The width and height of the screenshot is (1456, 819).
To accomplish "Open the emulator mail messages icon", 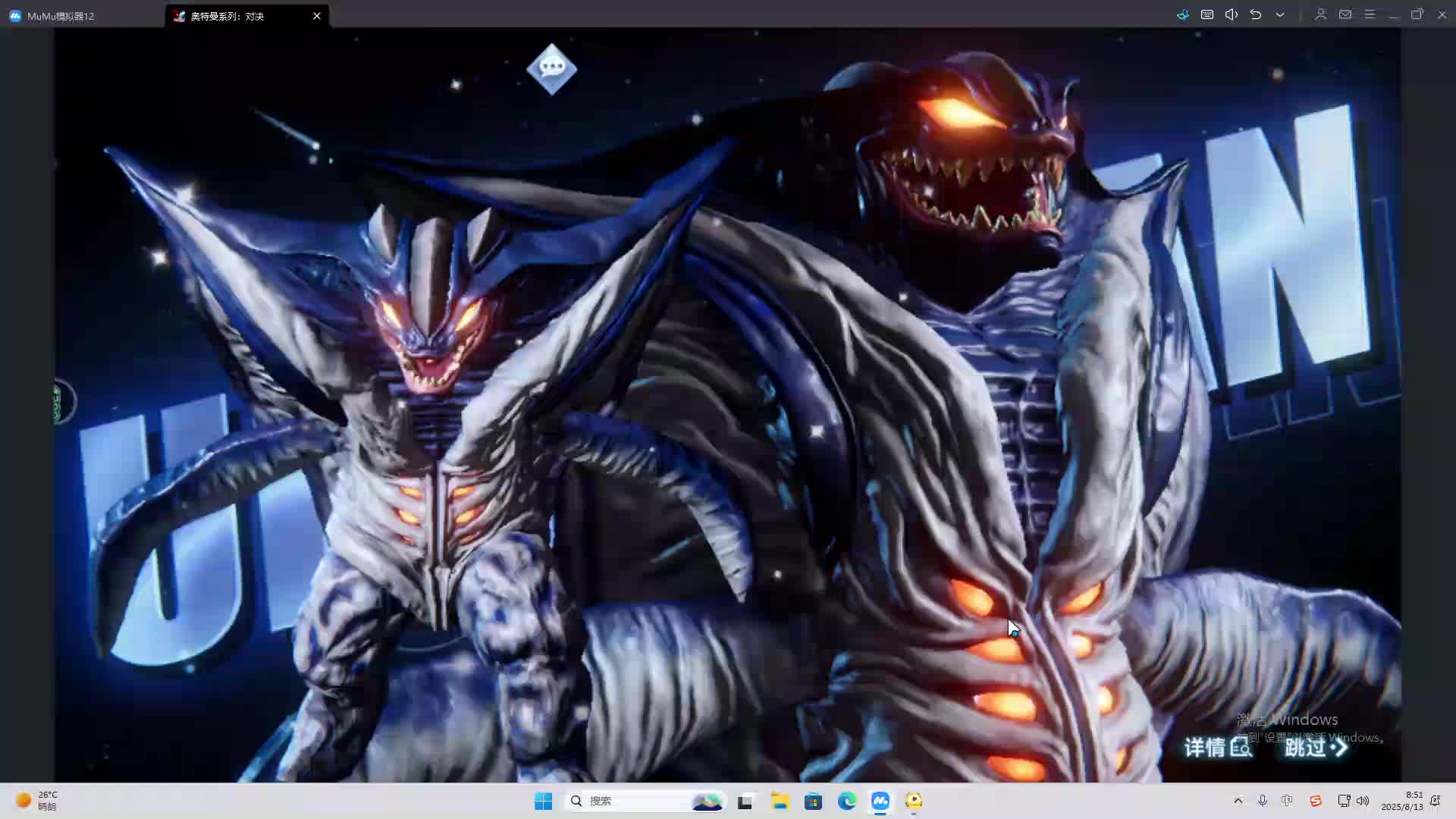I will pos(1345,14).
